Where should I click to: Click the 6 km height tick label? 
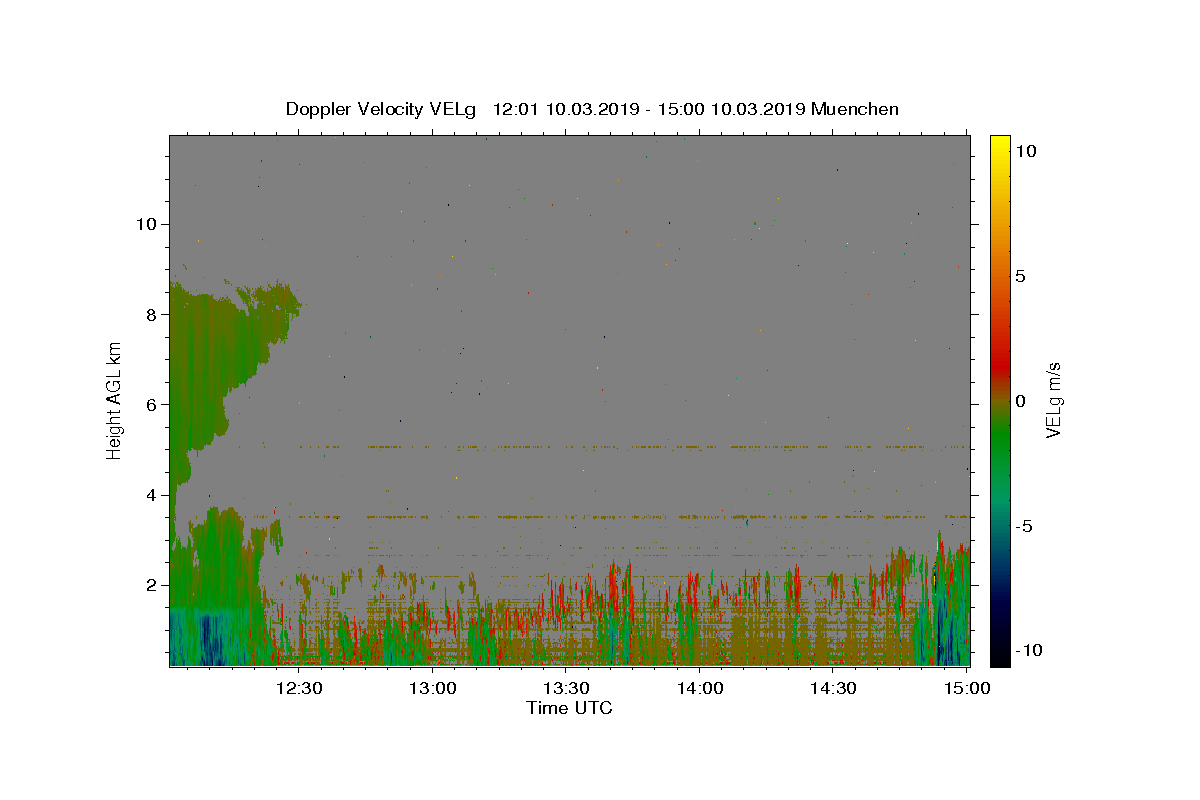150,404
